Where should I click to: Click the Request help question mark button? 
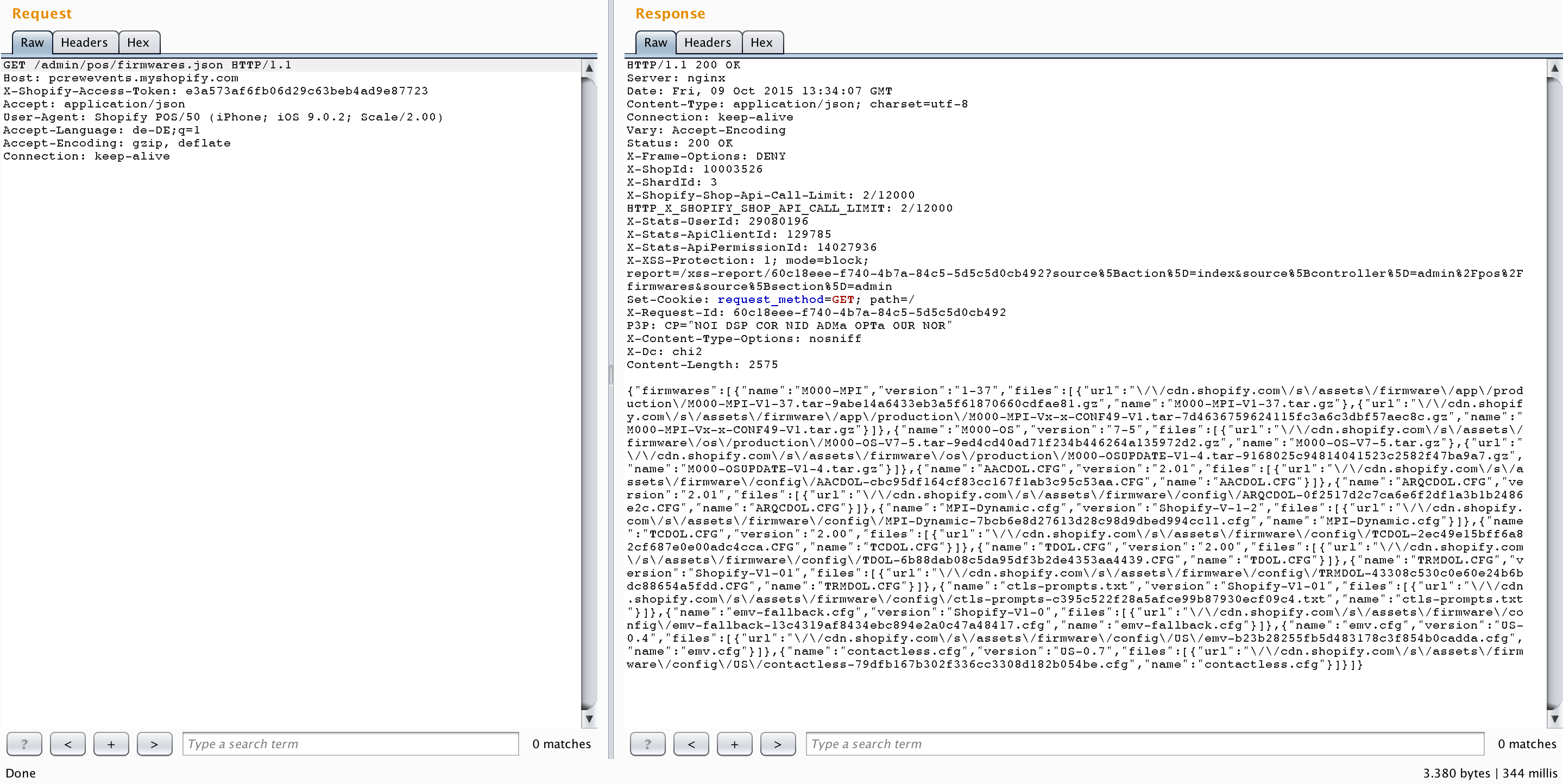[24, 744]
